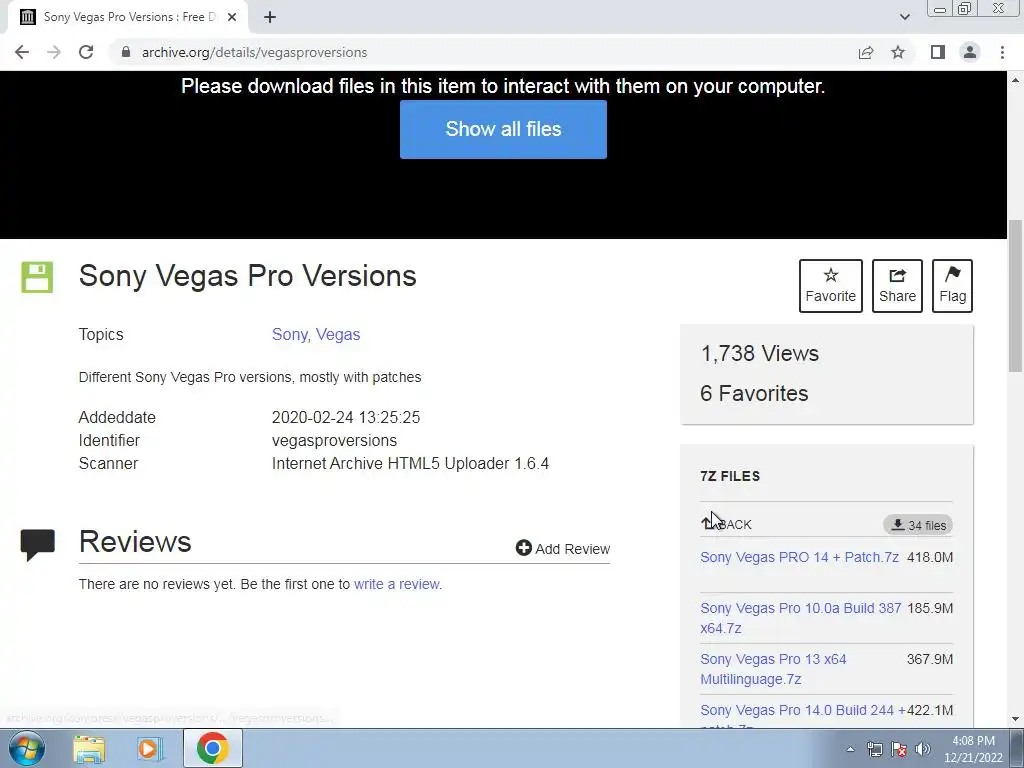
Task: Click the write a review link
Action: click(396, 584)
